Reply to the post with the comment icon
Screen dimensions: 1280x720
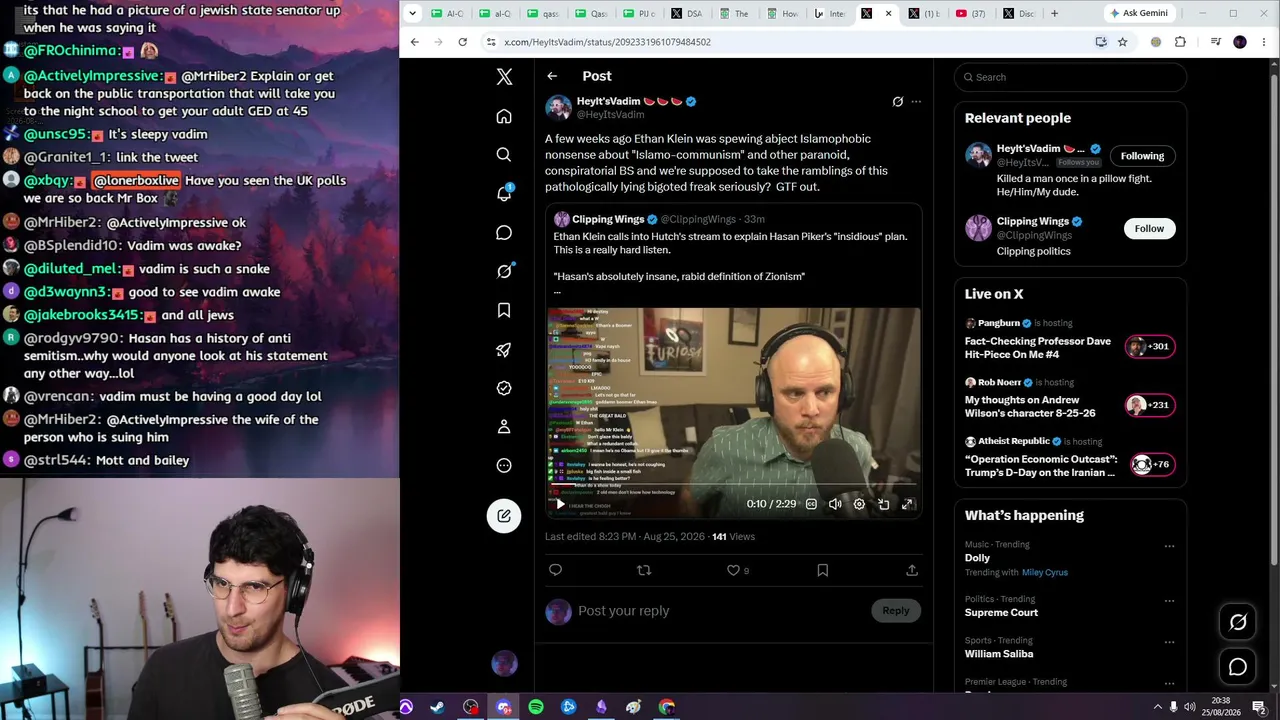pos(556,570)
